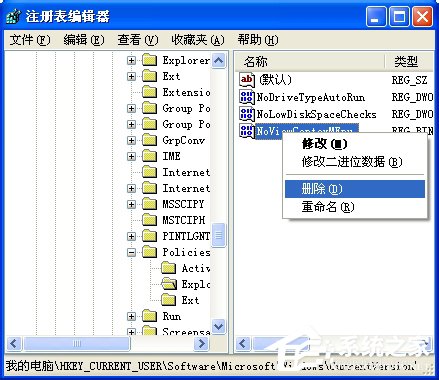Select the (默认) value name
Image resolution: width=439 pixels, height=380 pixels.
[275, 80]
